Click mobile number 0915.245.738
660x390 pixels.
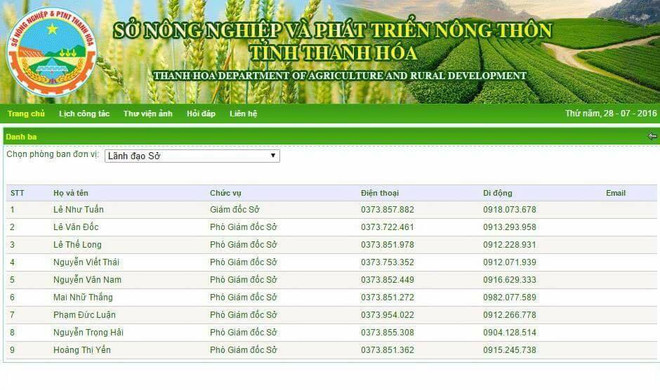click(510, 350)
